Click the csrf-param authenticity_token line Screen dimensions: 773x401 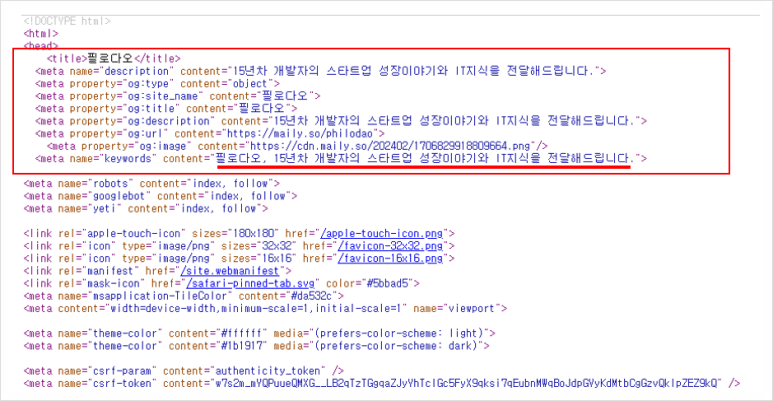point(183,371)
